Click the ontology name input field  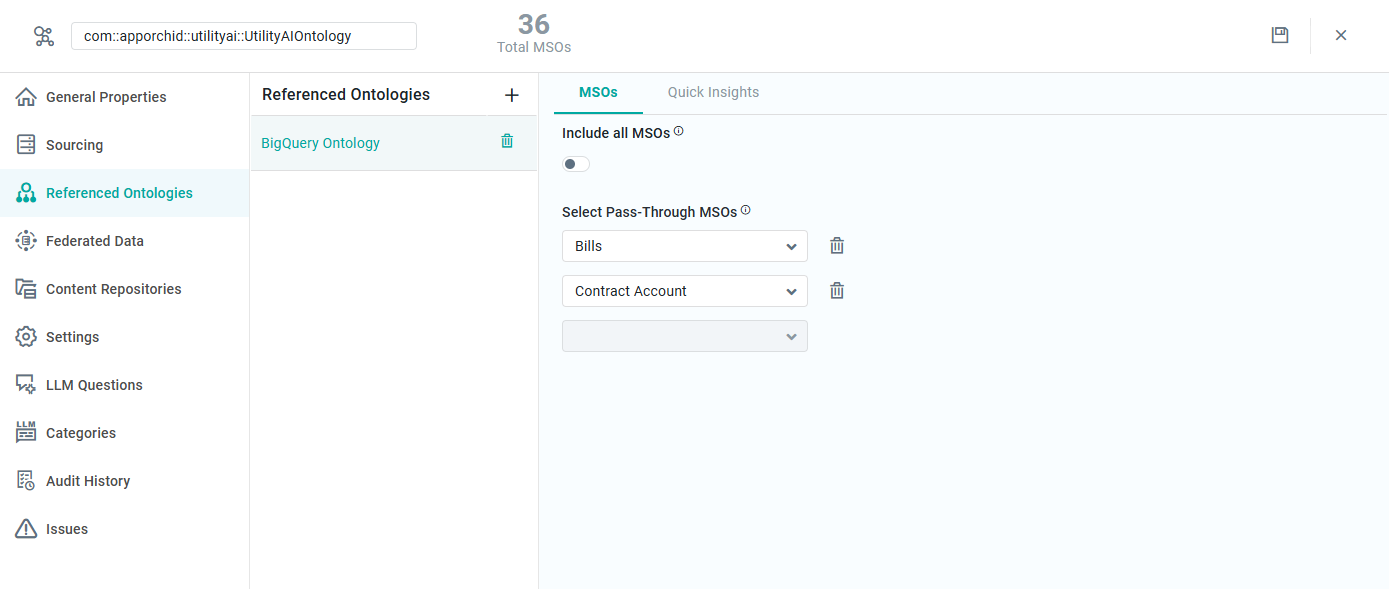pos(243,36)
